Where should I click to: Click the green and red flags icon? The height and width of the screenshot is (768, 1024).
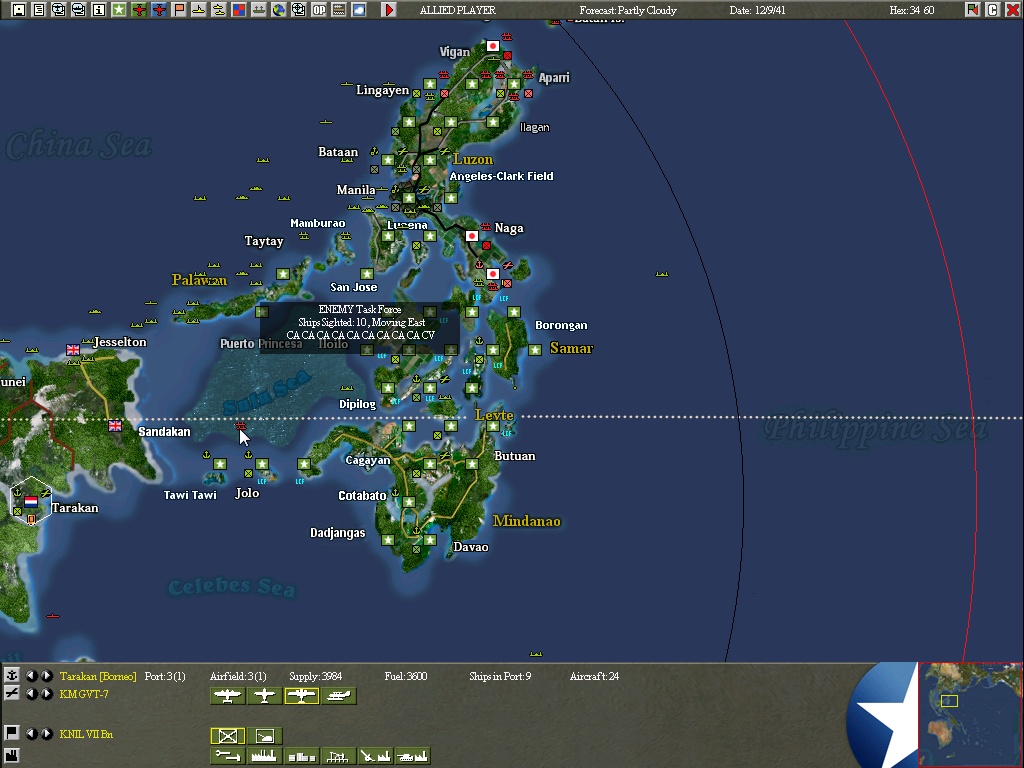pyautogui.click(x=972, y=10)
